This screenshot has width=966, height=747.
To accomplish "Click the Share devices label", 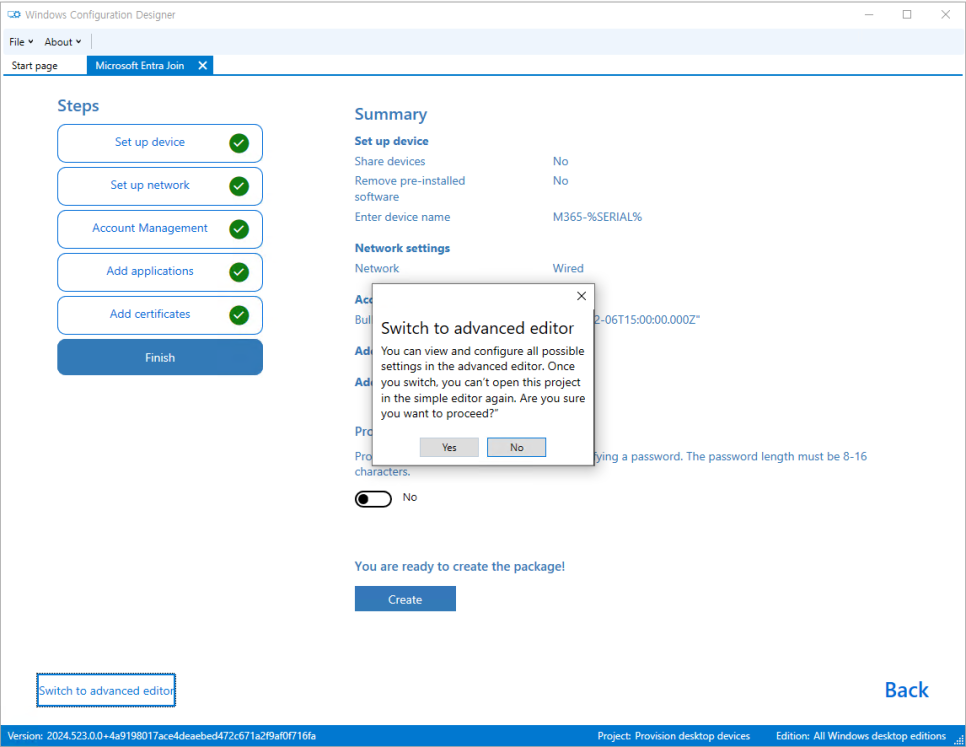I will (x=389, y=161).
